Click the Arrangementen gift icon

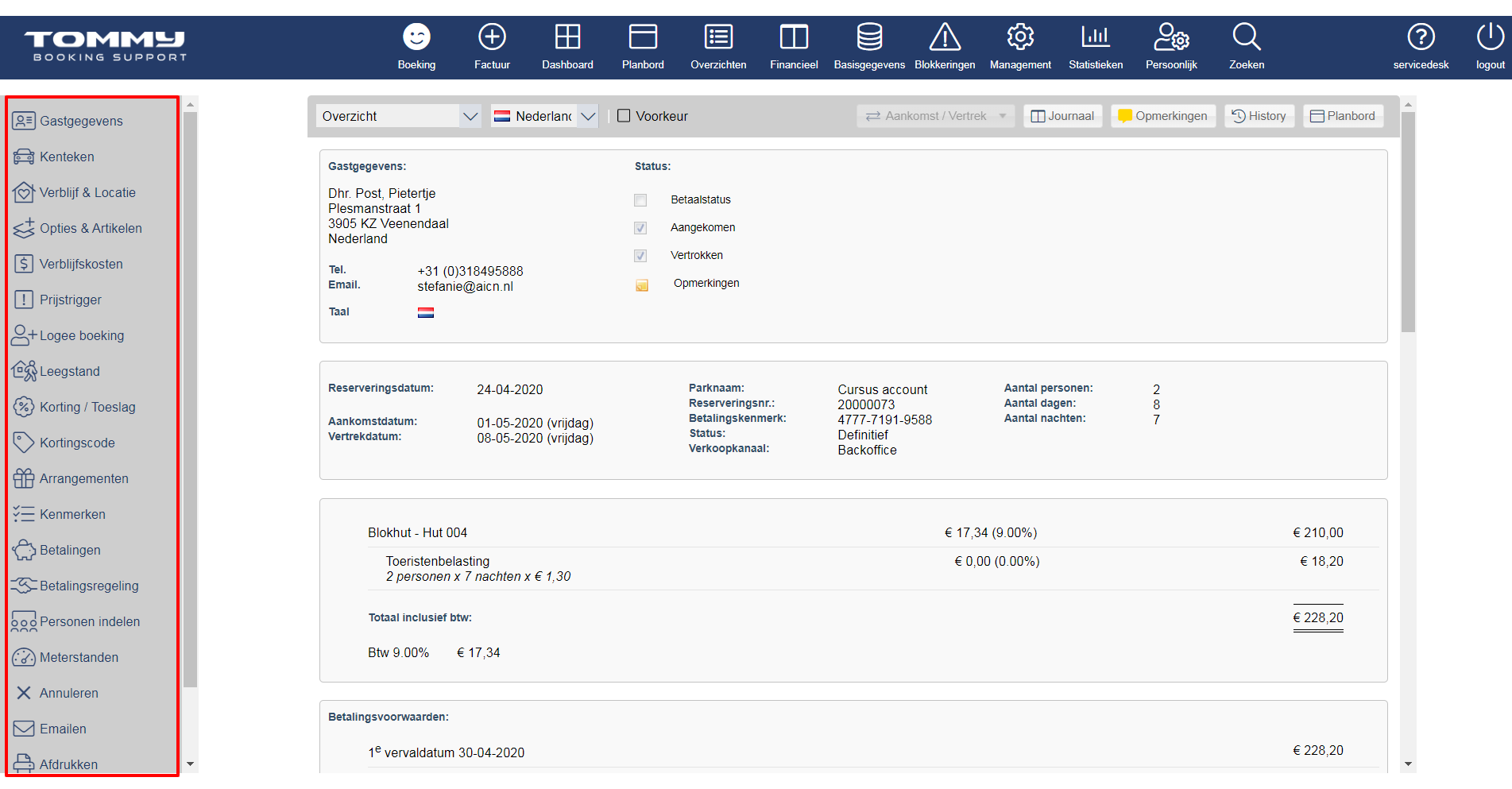[x=24, y=478]
